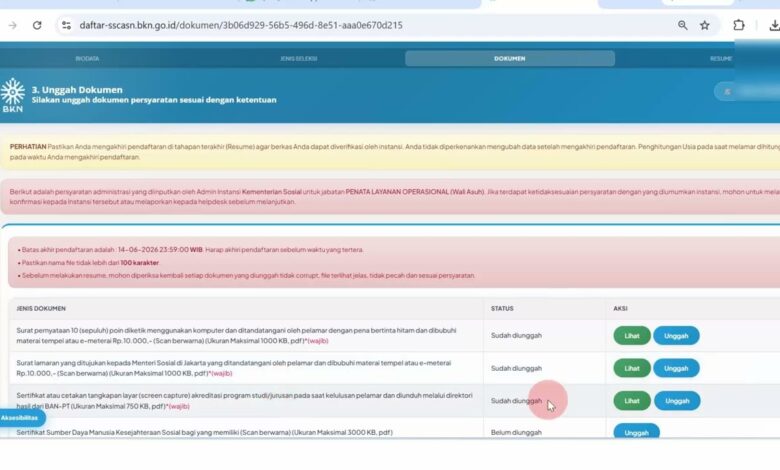The height and width of the screenshot is (470, 780).
Task: Bookmark this page with the star icon
Action: (705, 25)
